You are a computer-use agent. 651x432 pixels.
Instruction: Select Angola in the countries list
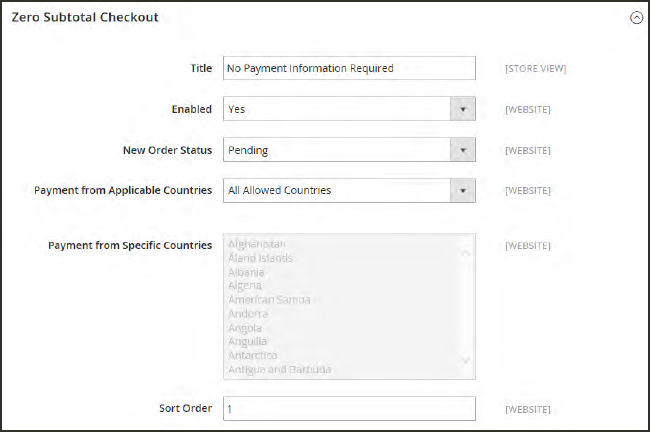tap(245, 328)
